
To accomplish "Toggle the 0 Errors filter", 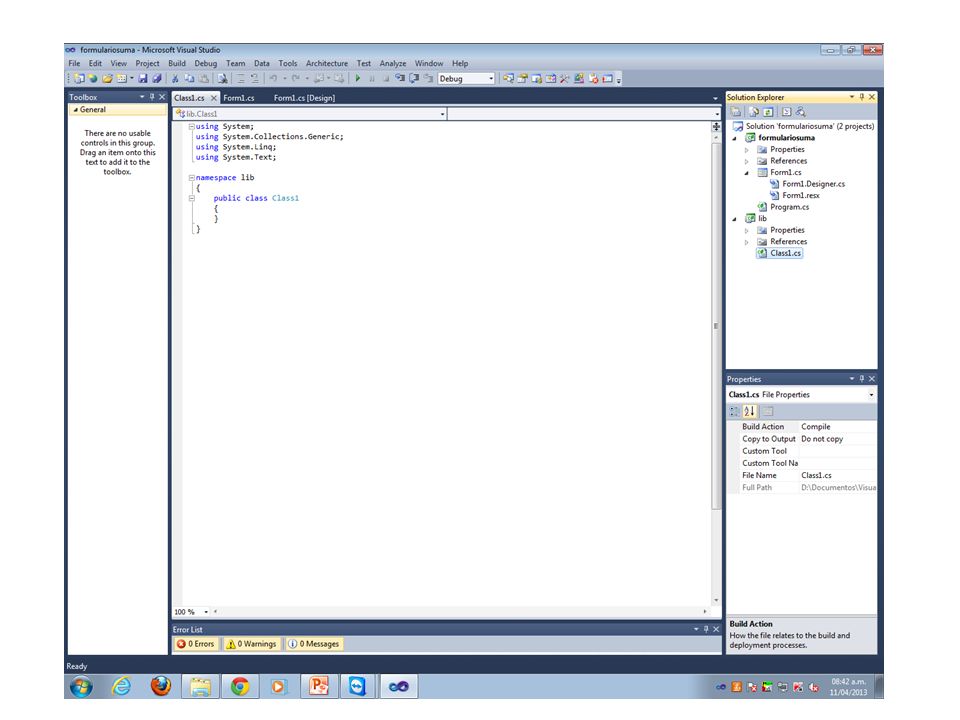I will click(x=196, y=644).
